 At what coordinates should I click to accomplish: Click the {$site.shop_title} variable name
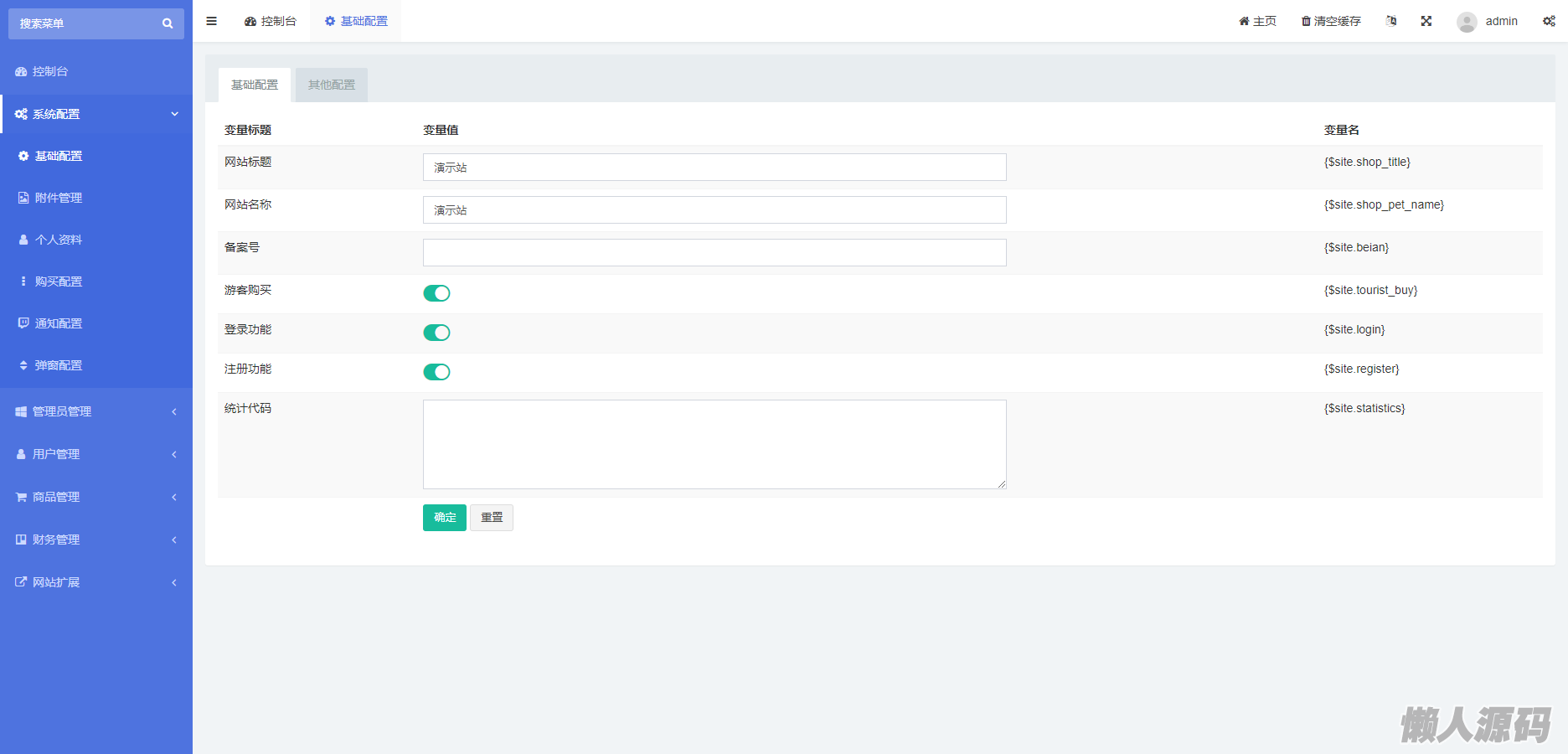click(x=1367, y=162)
